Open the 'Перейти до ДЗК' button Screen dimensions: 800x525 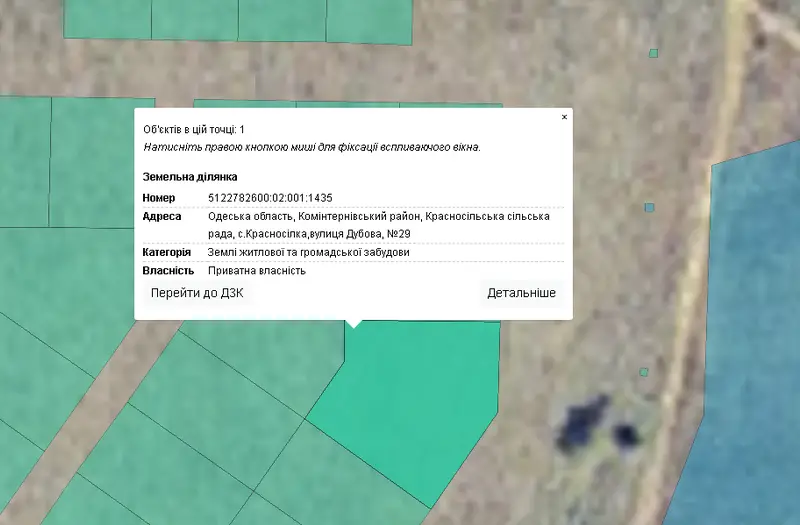coord(197,293)
